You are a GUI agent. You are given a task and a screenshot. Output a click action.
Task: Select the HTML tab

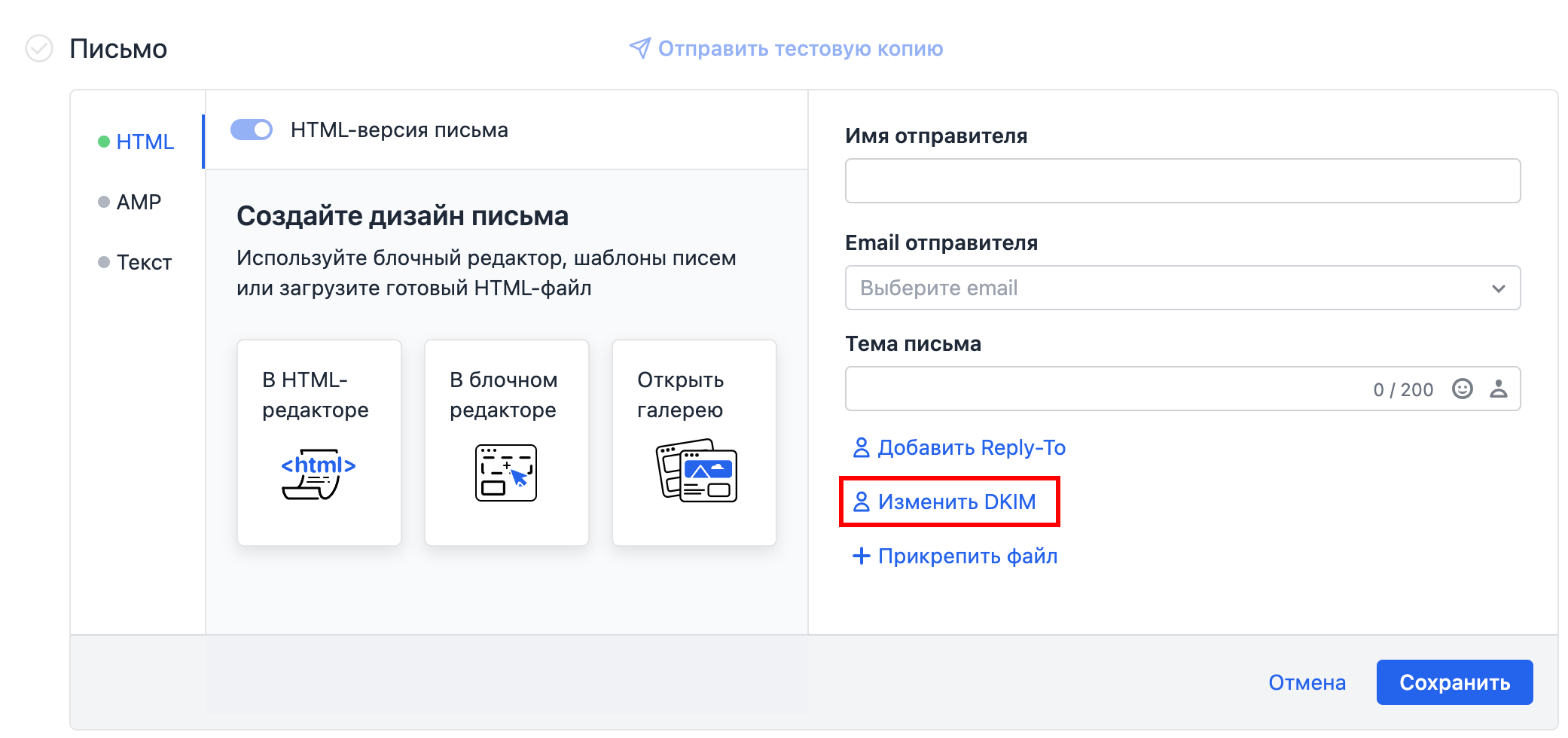145,142
